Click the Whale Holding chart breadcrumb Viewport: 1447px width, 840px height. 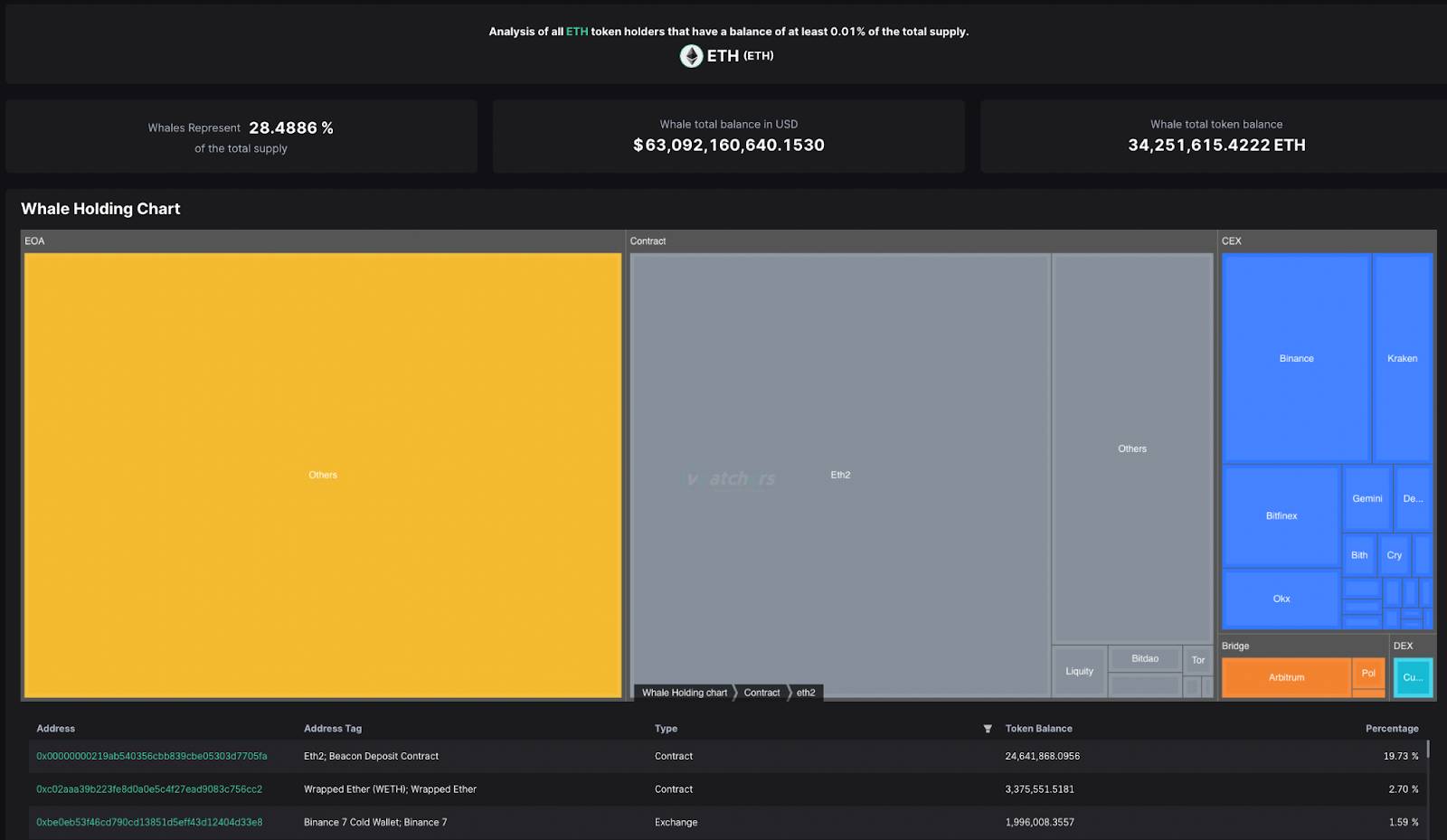pos(685,693)
